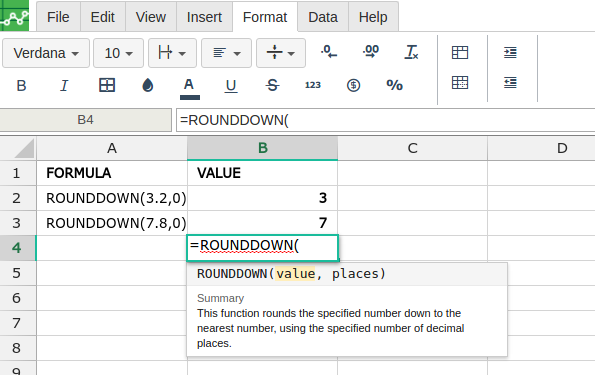Select empty cell A4
Image resolution: width=595 pixels, height=375 pixels.
112,248
